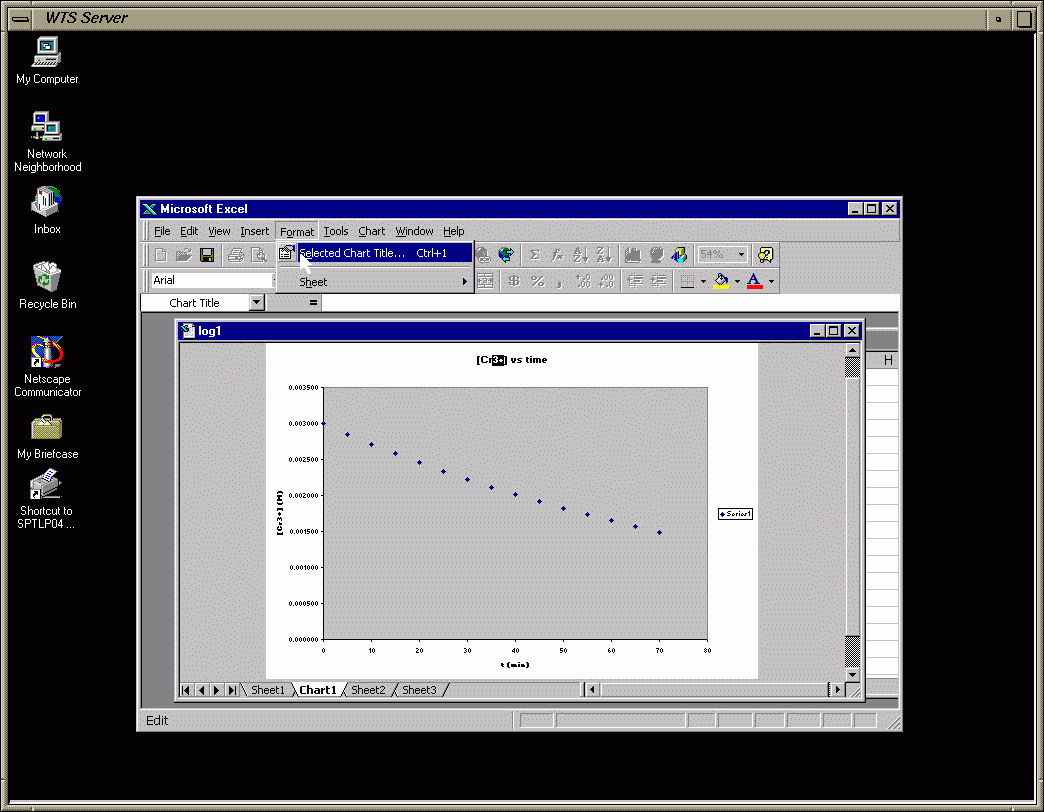
Task: Jump to the last sheet tab button
Action: (233, 690)
